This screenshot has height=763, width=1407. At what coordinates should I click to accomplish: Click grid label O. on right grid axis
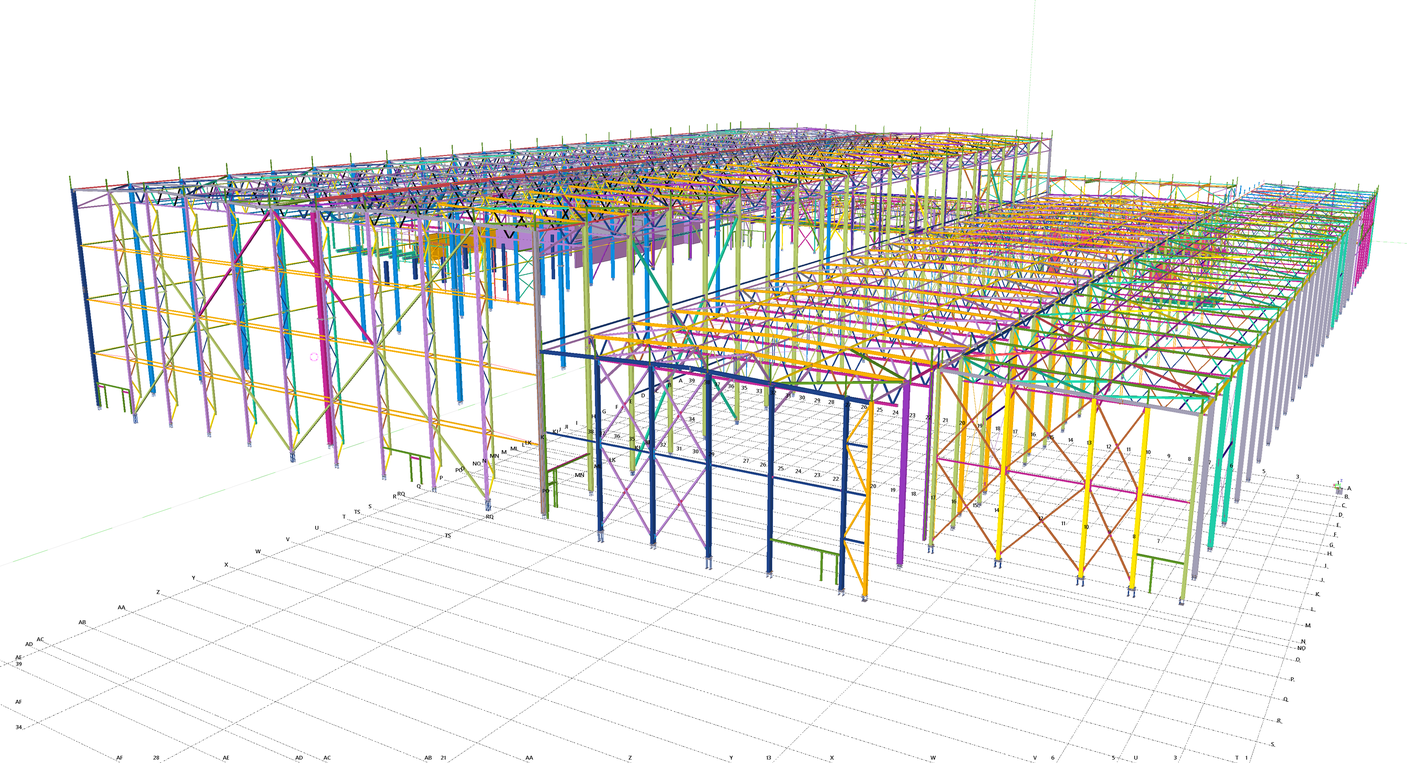tap(1298, 660)
